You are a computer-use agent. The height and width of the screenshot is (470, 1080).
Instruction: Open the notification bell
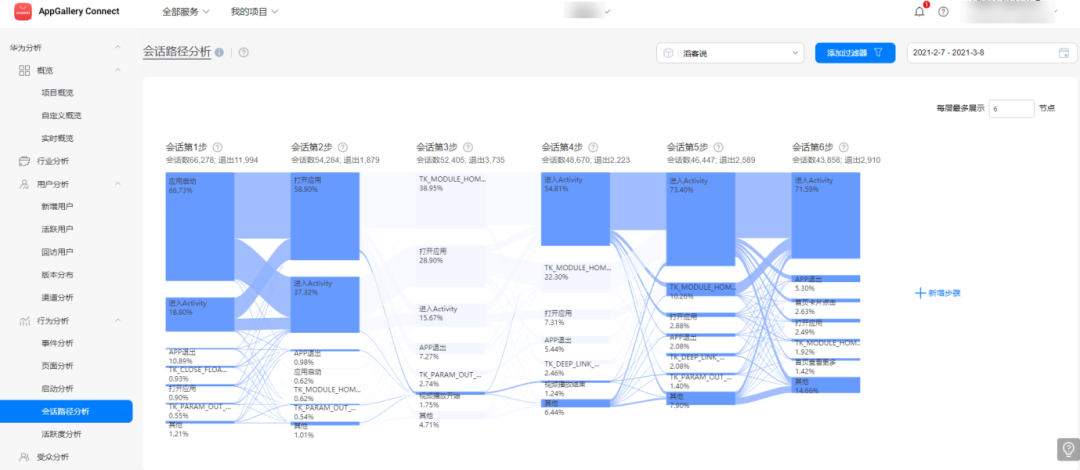[920, 12]
